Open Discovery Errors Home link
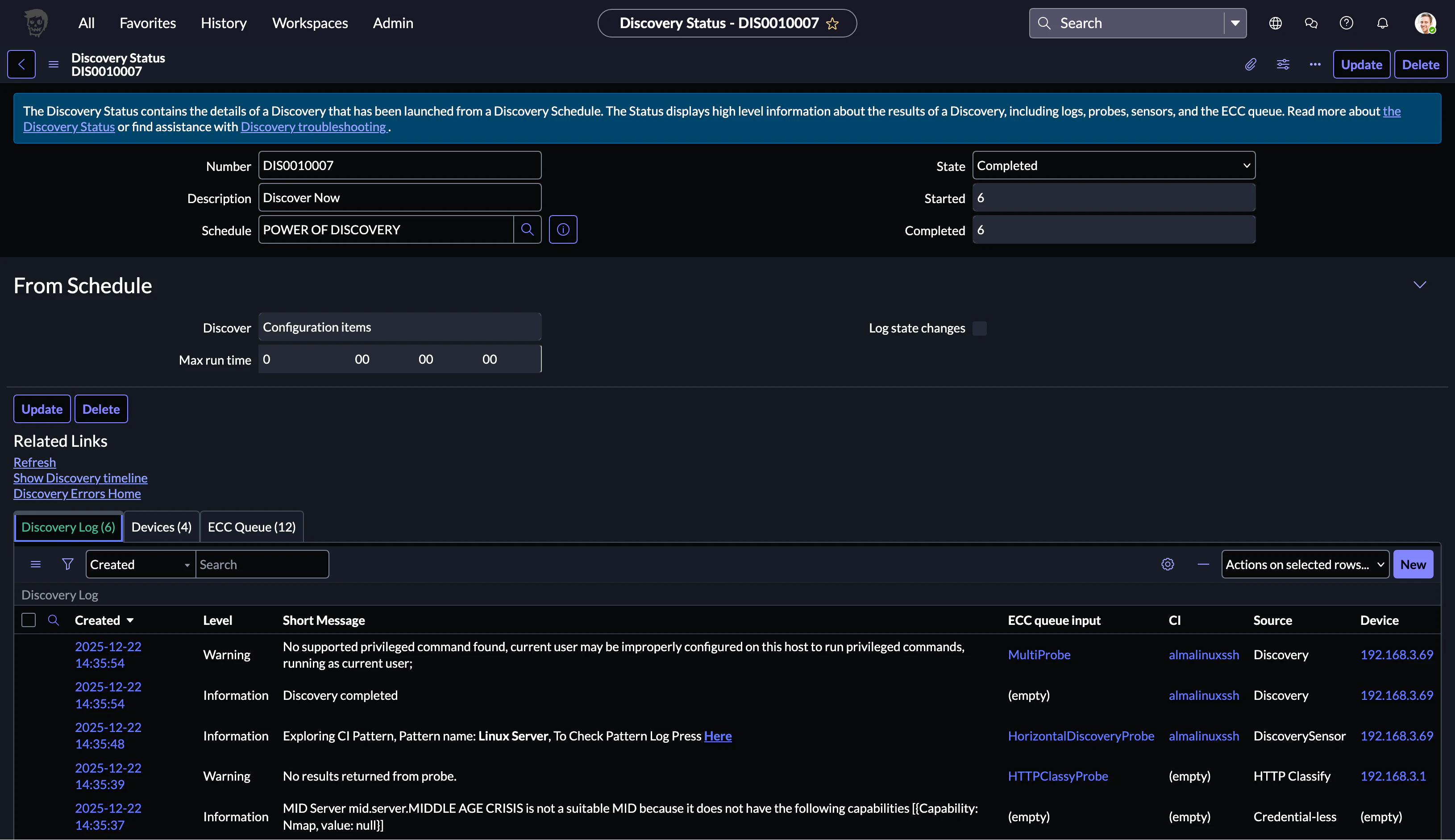 77,493
